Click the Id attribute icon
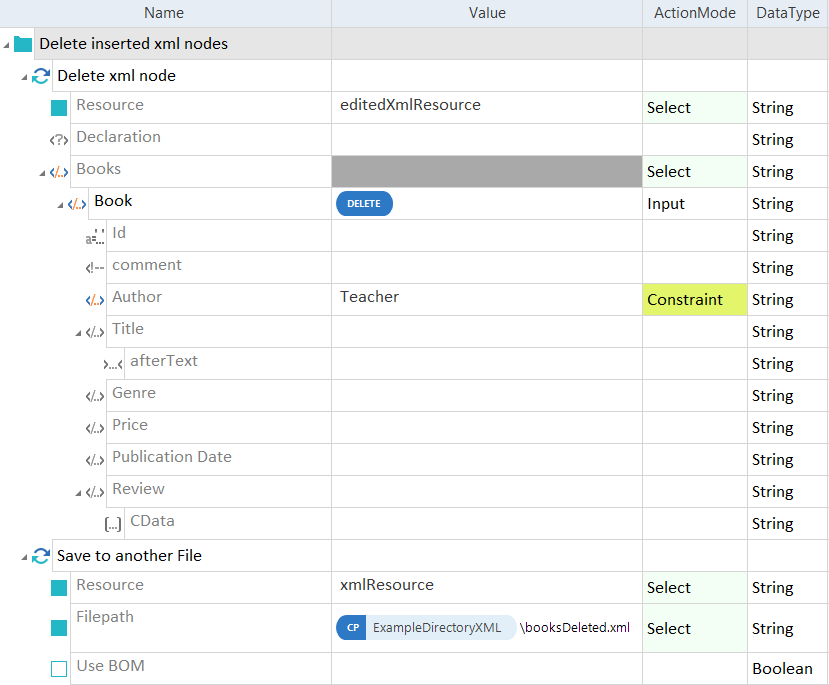829x685 pixels. point(95,236)
